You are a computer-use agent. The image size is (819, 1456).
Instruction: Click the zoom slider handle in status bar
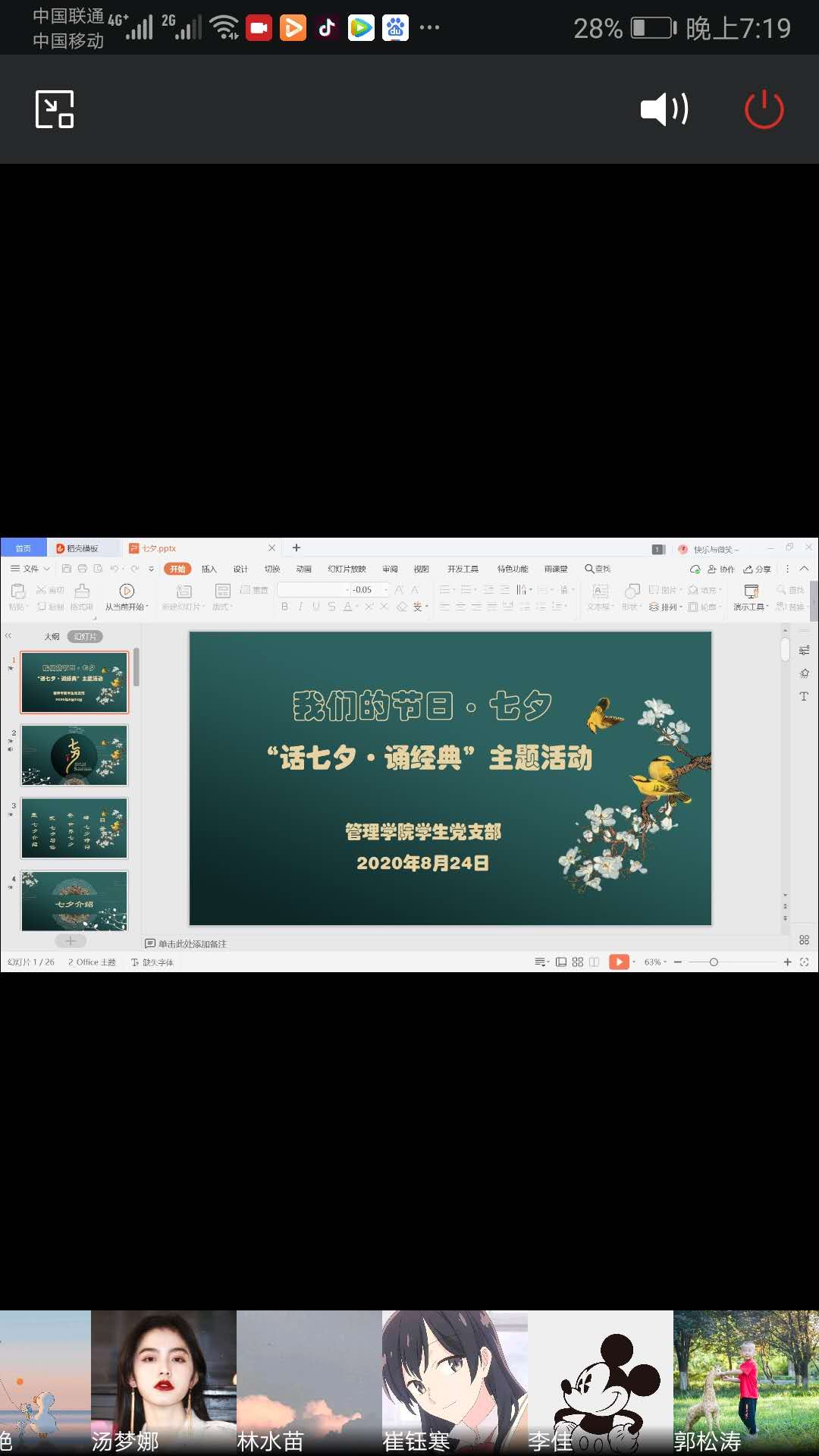[714, 962]
